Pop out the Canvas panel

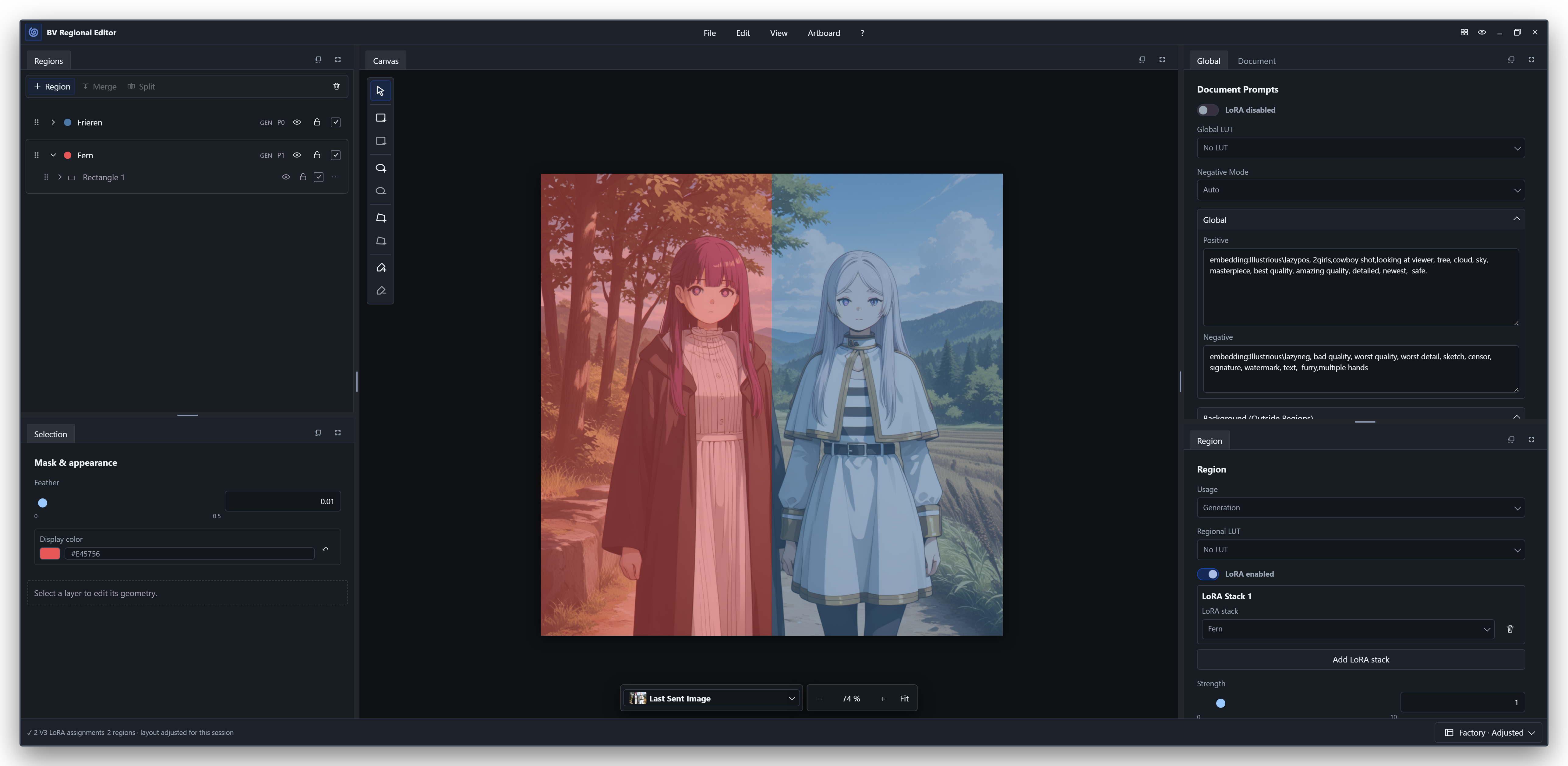(1142, 60)
